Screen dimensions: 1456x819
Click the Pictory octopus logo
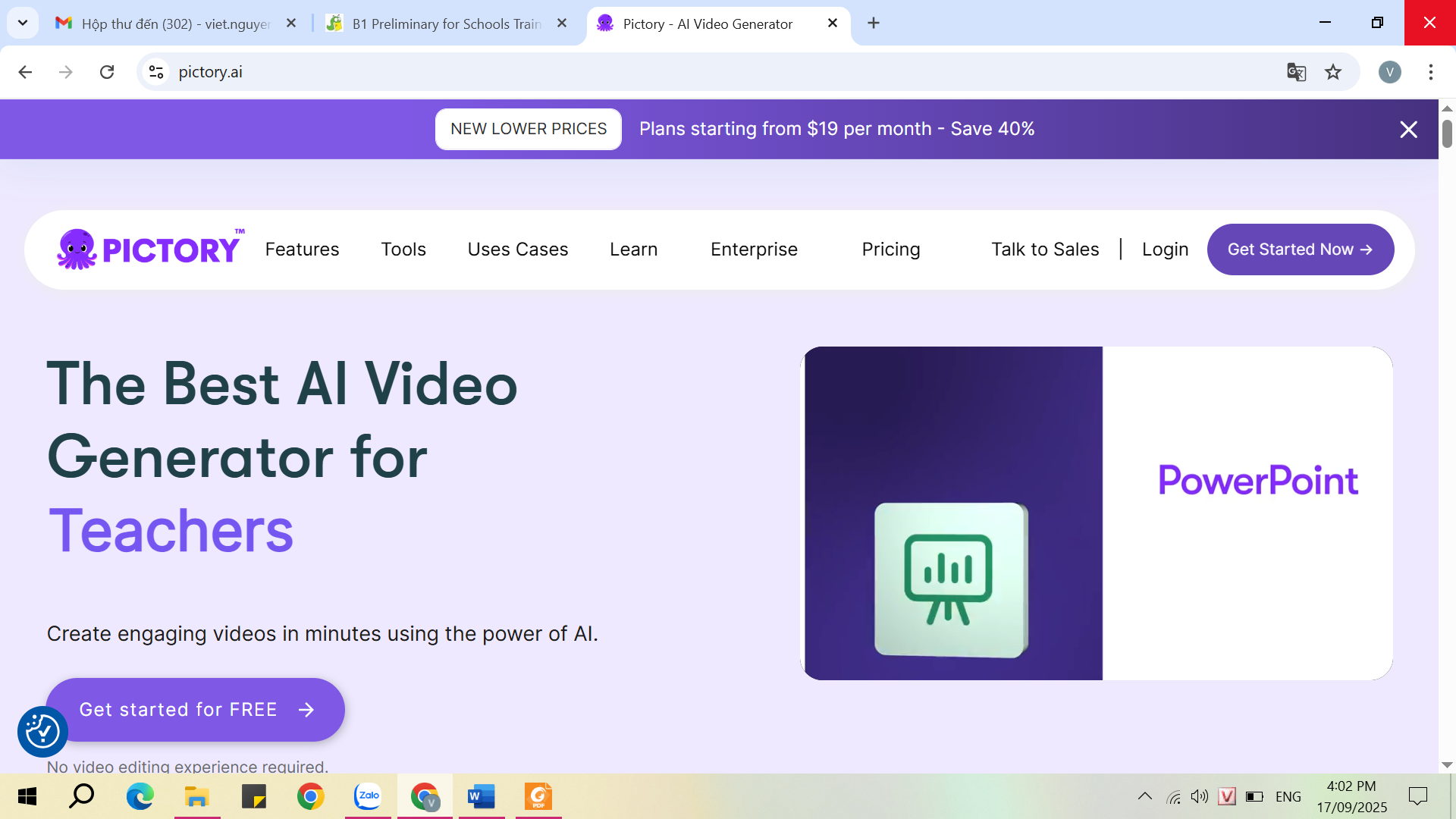(150, 249)
